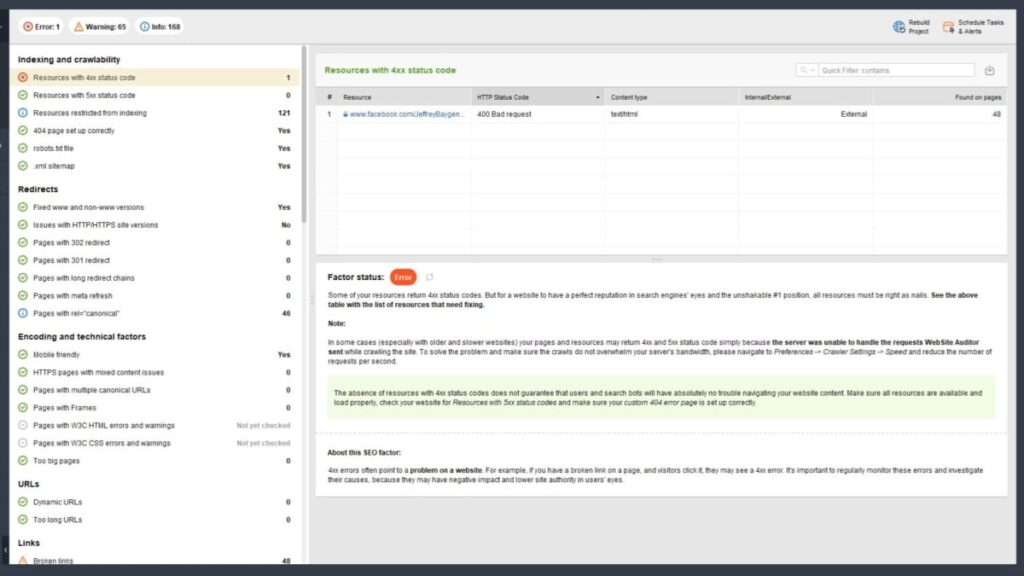This screenshot has height=576, width=1024.
Task: Click the info icon beside Resources restricted from indexing
Action: (x=23, y=112)
